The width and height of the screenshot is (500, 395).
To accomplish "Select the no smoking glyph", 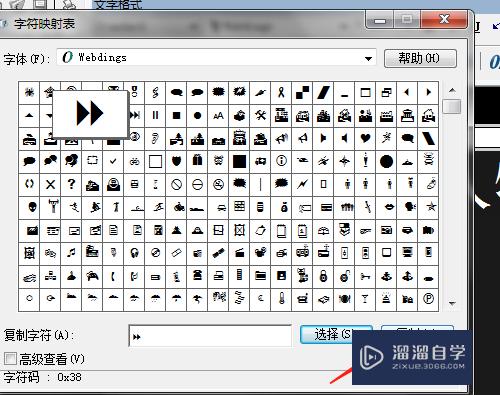I will point(218,184).
